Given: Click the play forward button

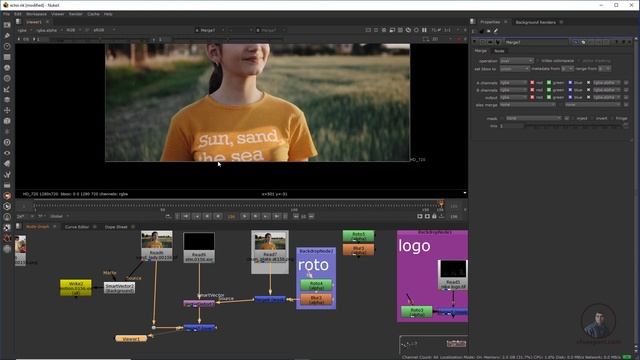Looking at the screenshot, I should pyautogui.click(x=244, y=216).
